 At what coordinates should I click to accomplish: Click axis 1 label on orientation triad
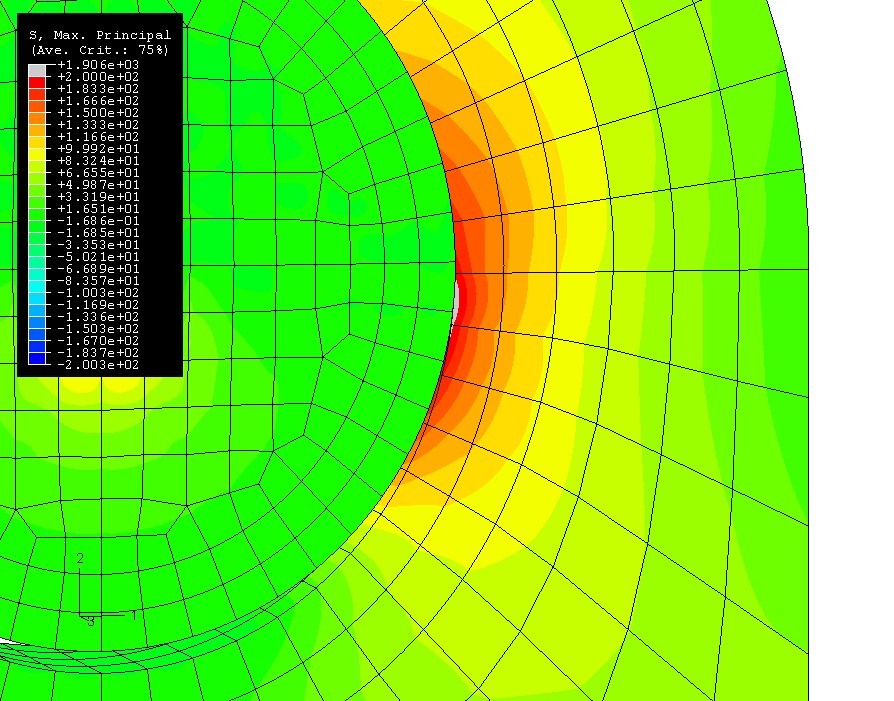[x=134, y=615]
